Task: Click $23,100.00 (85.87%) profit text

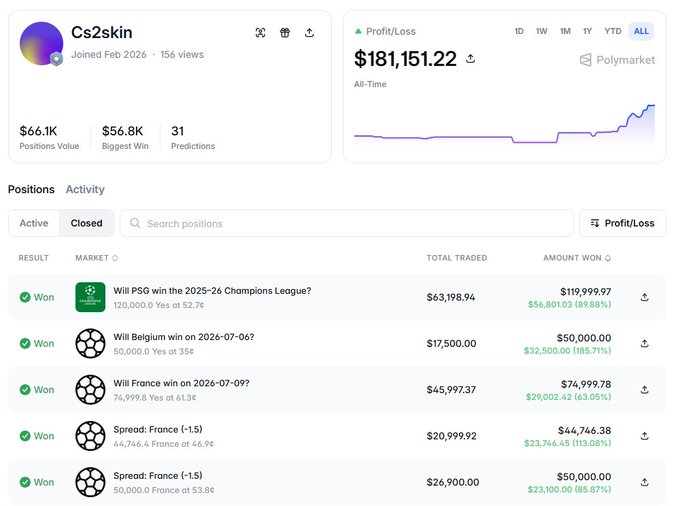Action: 569,489
